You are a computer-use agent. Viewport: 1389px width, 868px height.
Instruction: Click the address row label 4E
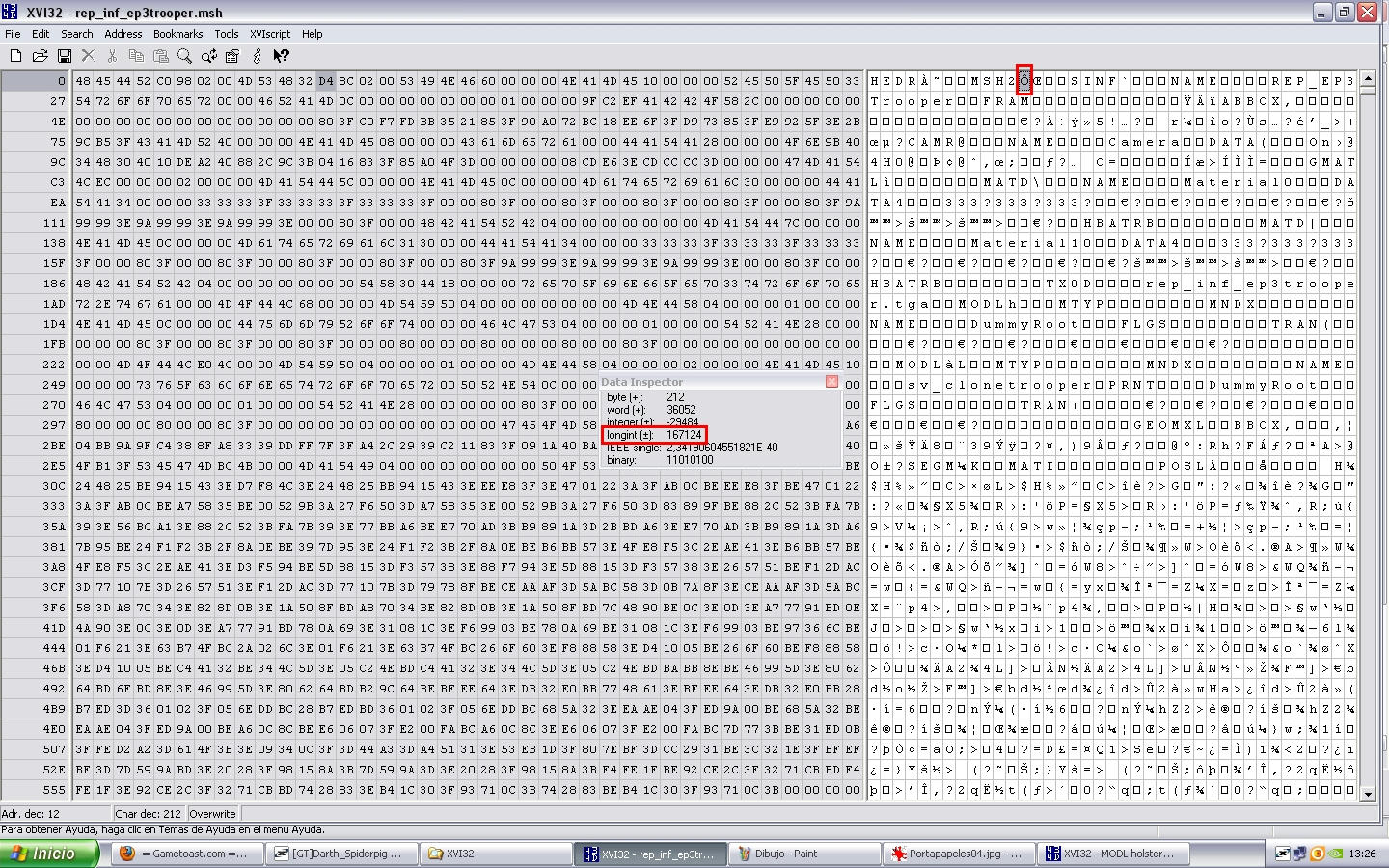click(58, 122)
